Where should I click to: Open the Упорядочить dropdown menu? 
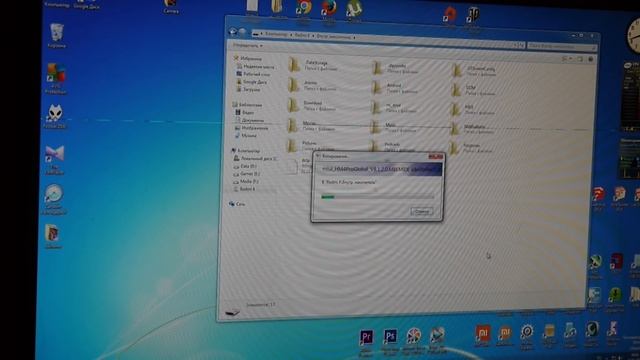pos(248,46)
